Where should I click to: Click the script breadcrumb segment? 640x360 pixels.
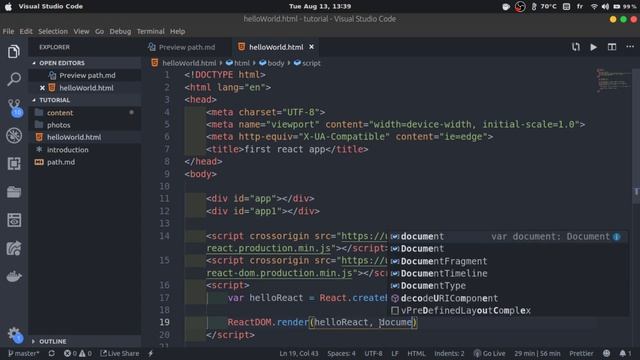307,63
